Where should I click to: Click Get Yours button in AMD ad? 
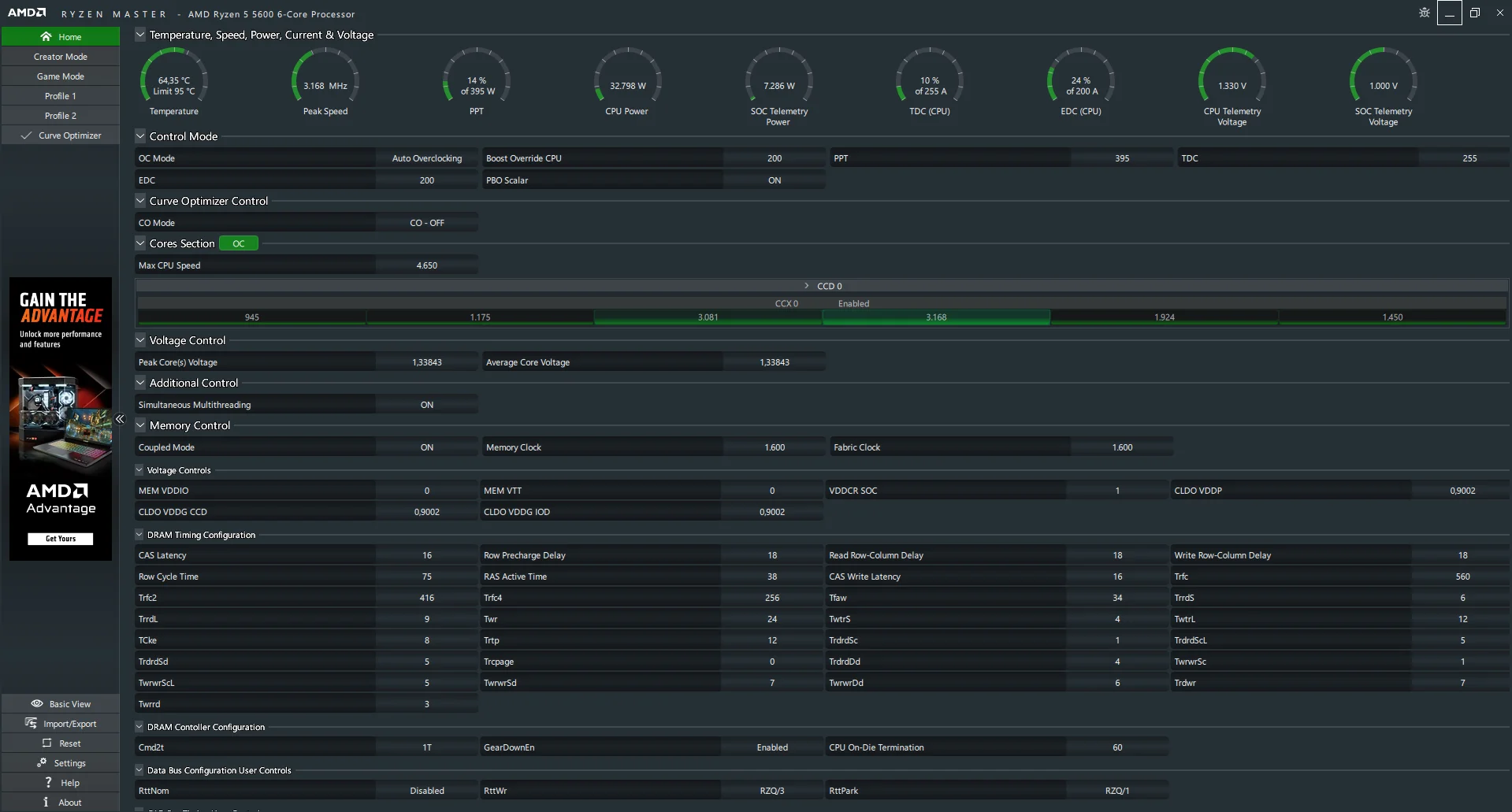61,539
